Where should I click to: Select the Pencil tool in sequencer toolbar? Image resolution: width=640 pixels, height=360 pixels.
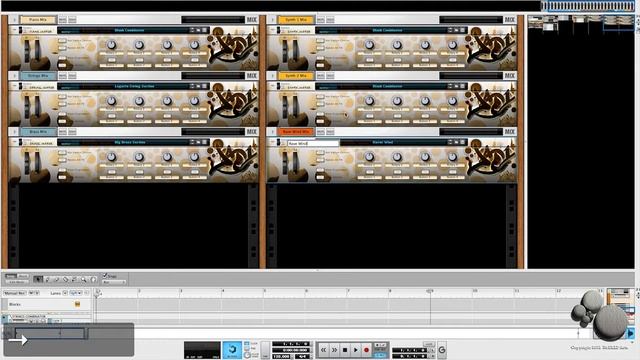pyautogui.click(x=47, y=280)
